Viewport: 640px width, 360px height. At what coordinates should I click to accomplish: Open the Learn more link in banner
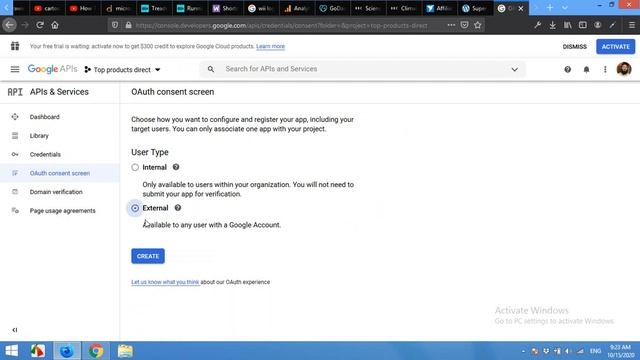[270, 46]
